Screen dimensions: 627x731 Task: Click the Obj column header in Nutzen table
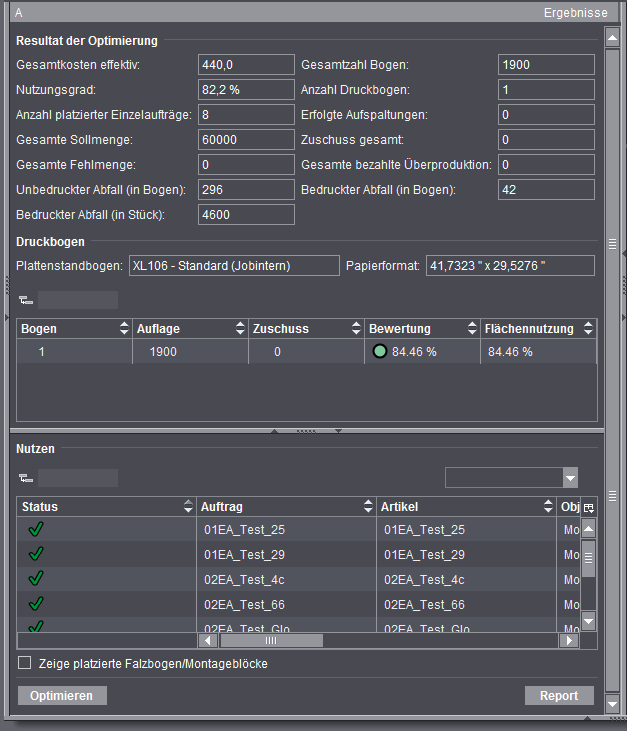coord(570,507)
